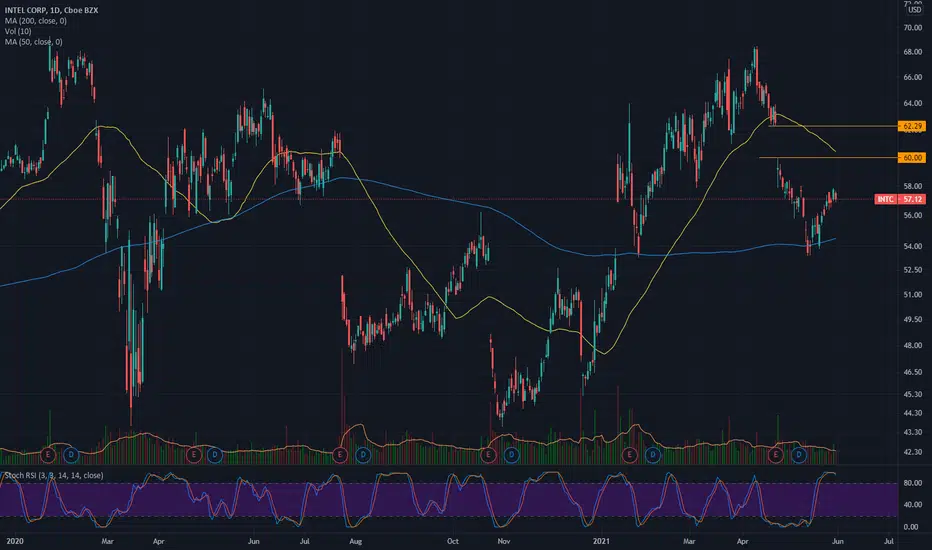
Task: Click the earnings E marker of late October 2020
Action: coord(488,455)
